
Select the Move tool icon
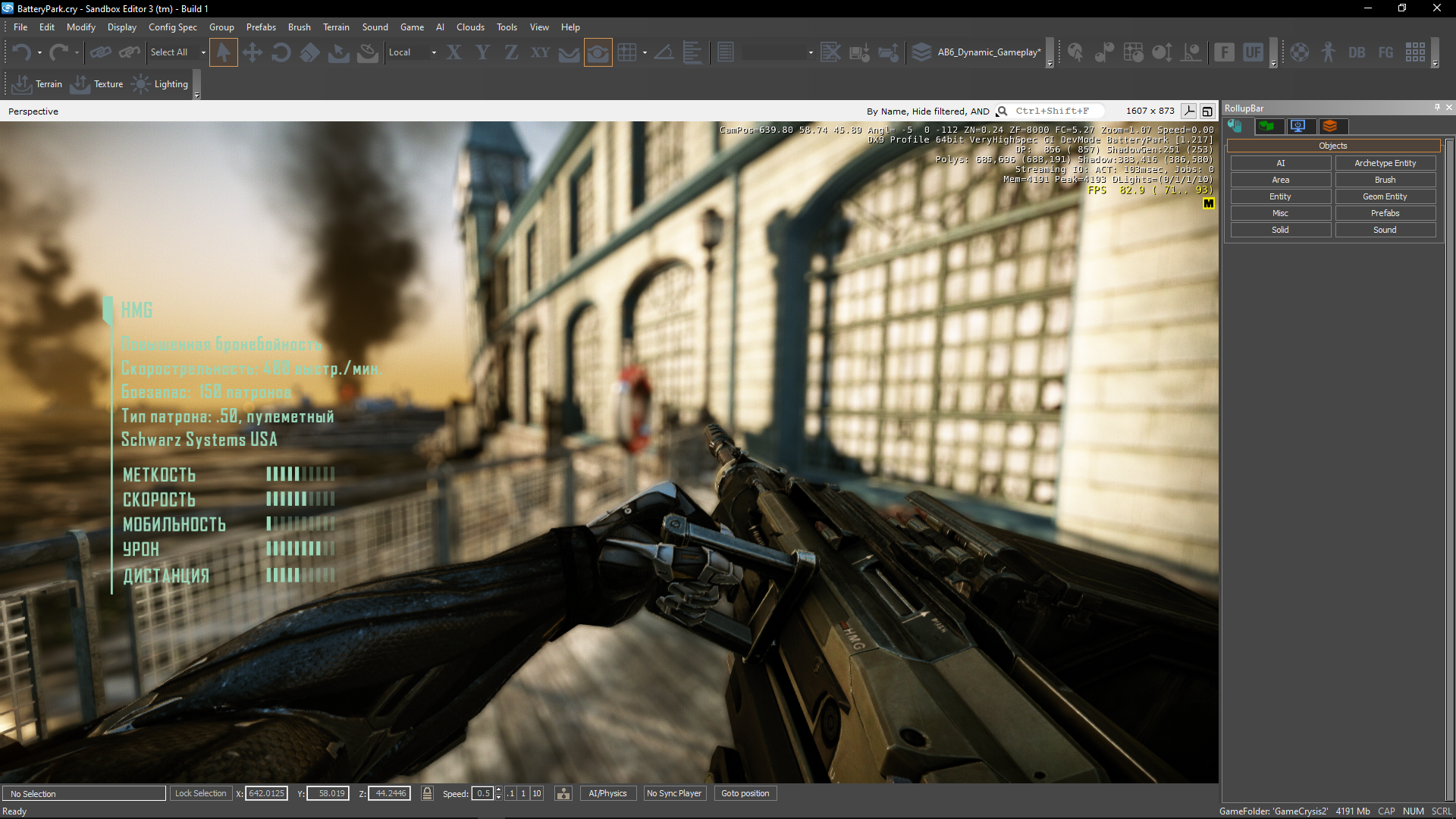[252, 52]
